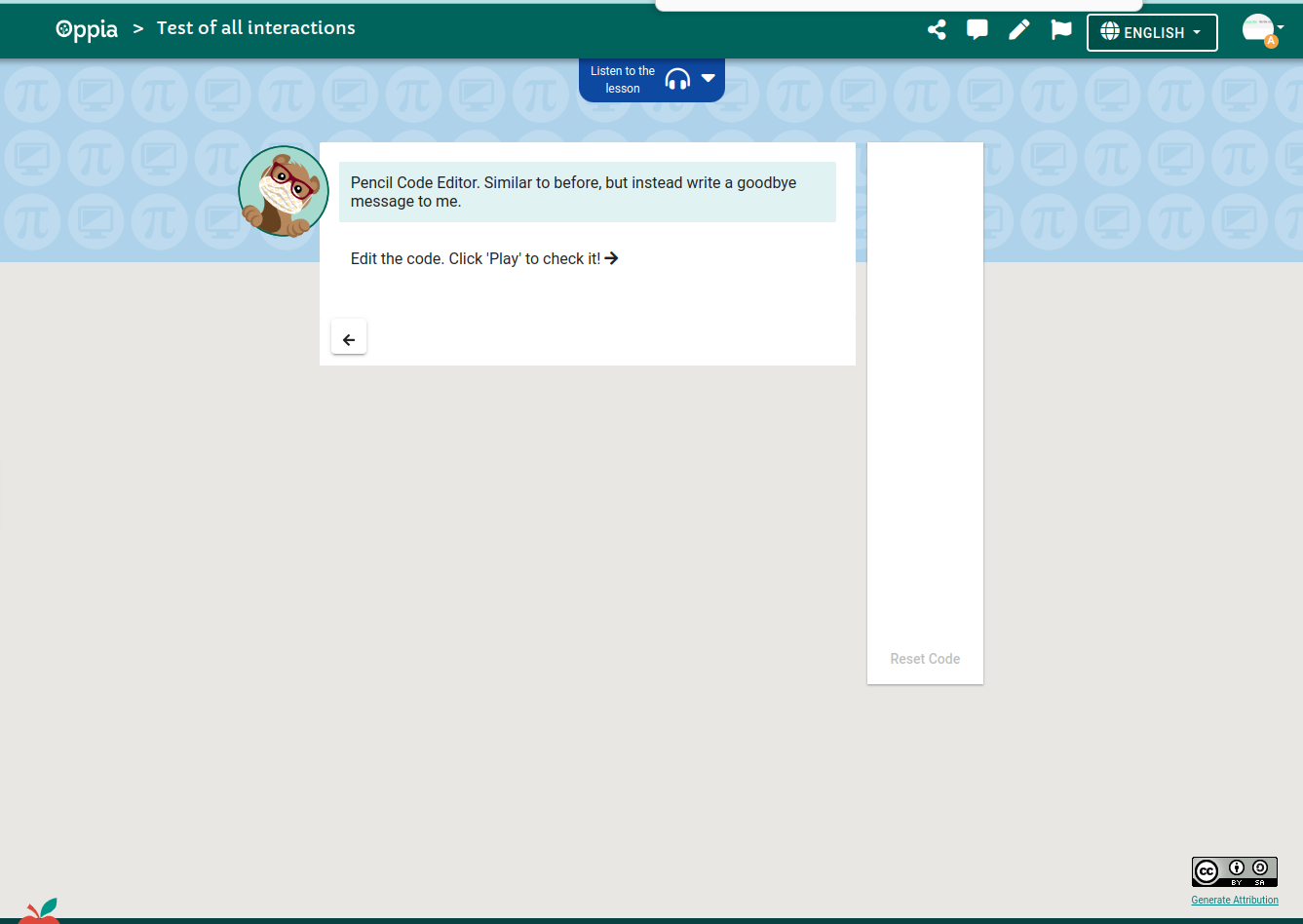Click the globe icon next to ENGLISH
Viewport: 1303px width, 924px height.
[x=1111, y=32]
